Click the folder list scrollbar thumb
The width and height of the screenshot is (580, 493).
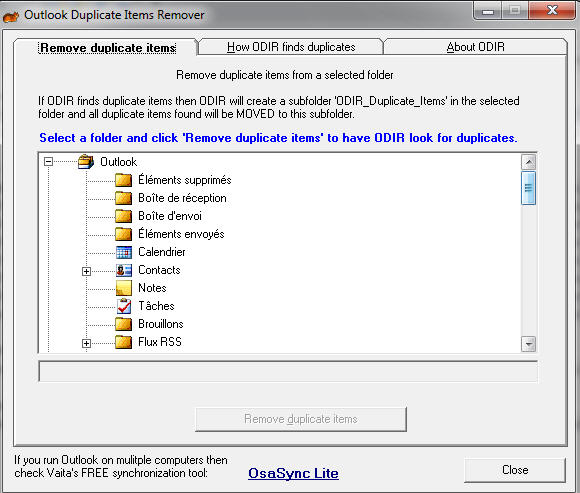[528, 188]
